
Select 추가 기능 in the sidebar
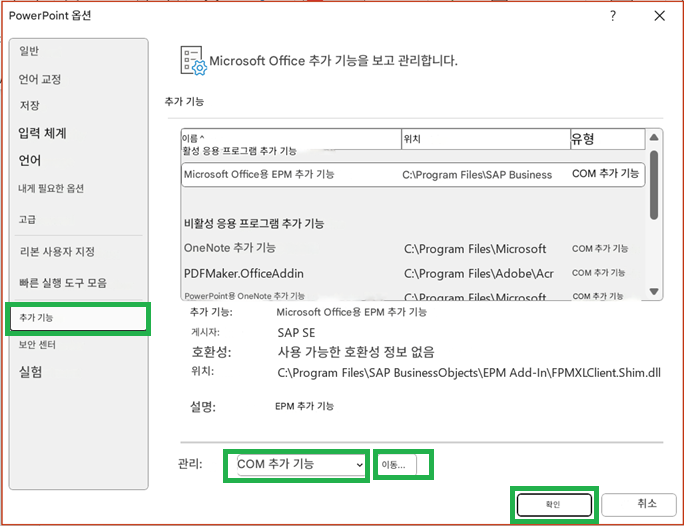[x=79, y=318]
